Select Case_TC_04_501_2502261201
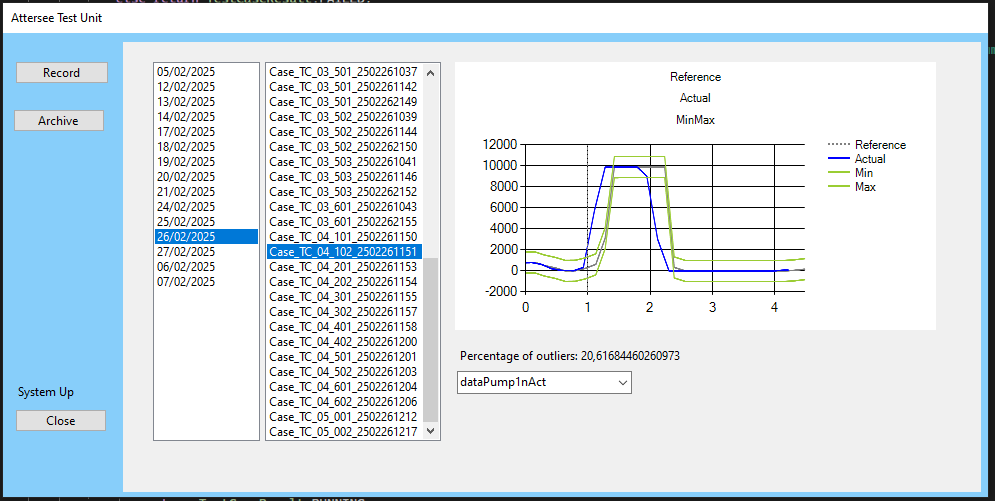This screenshot has height=501, width=995. pos(345,357)
